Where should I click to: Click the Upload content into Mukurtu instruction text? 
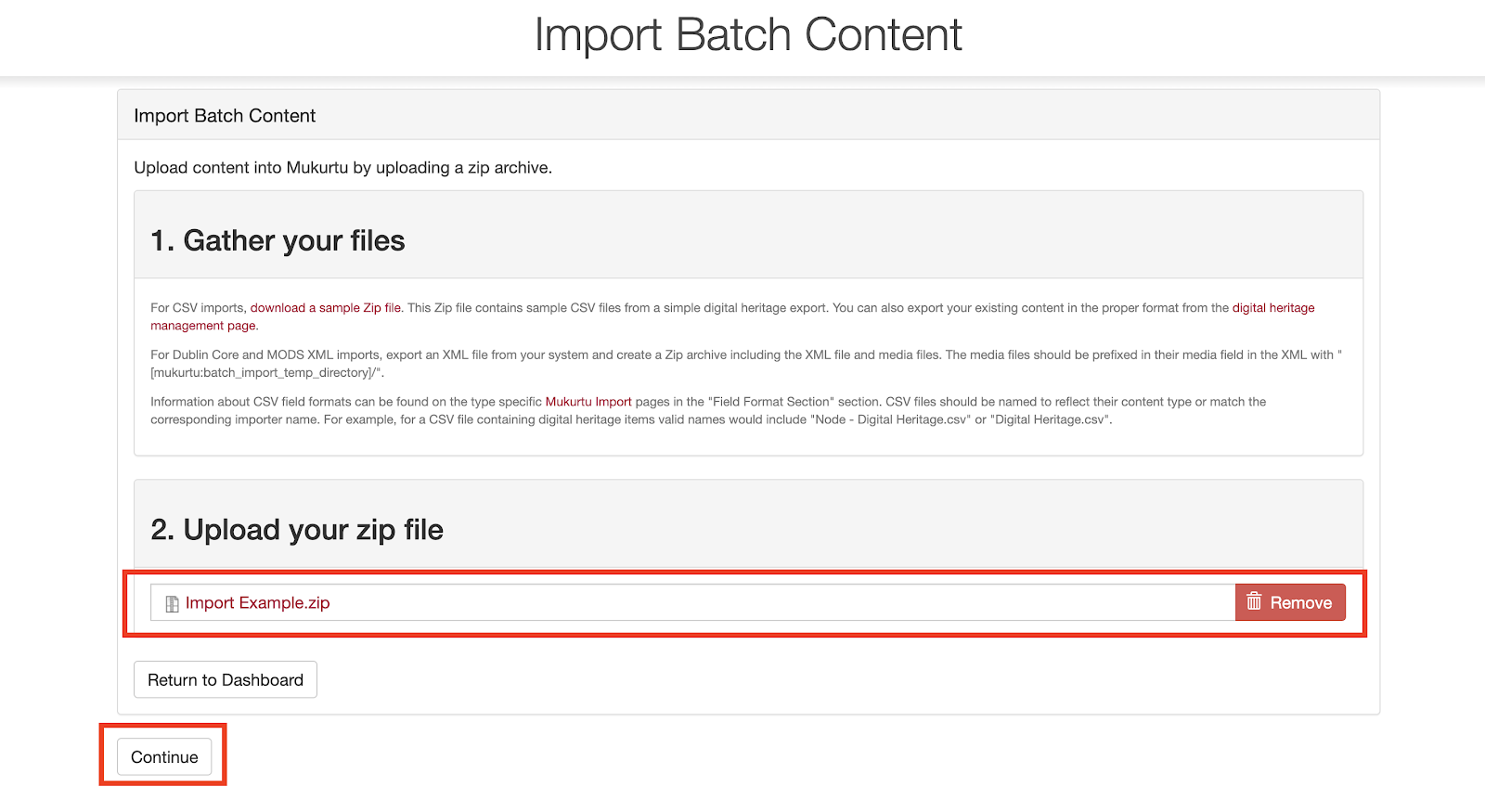[342, 168]
